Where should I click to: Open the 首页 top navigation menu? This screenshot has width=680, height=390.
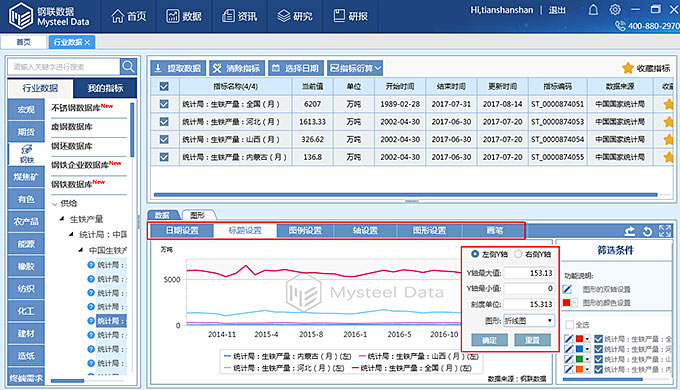129,16
